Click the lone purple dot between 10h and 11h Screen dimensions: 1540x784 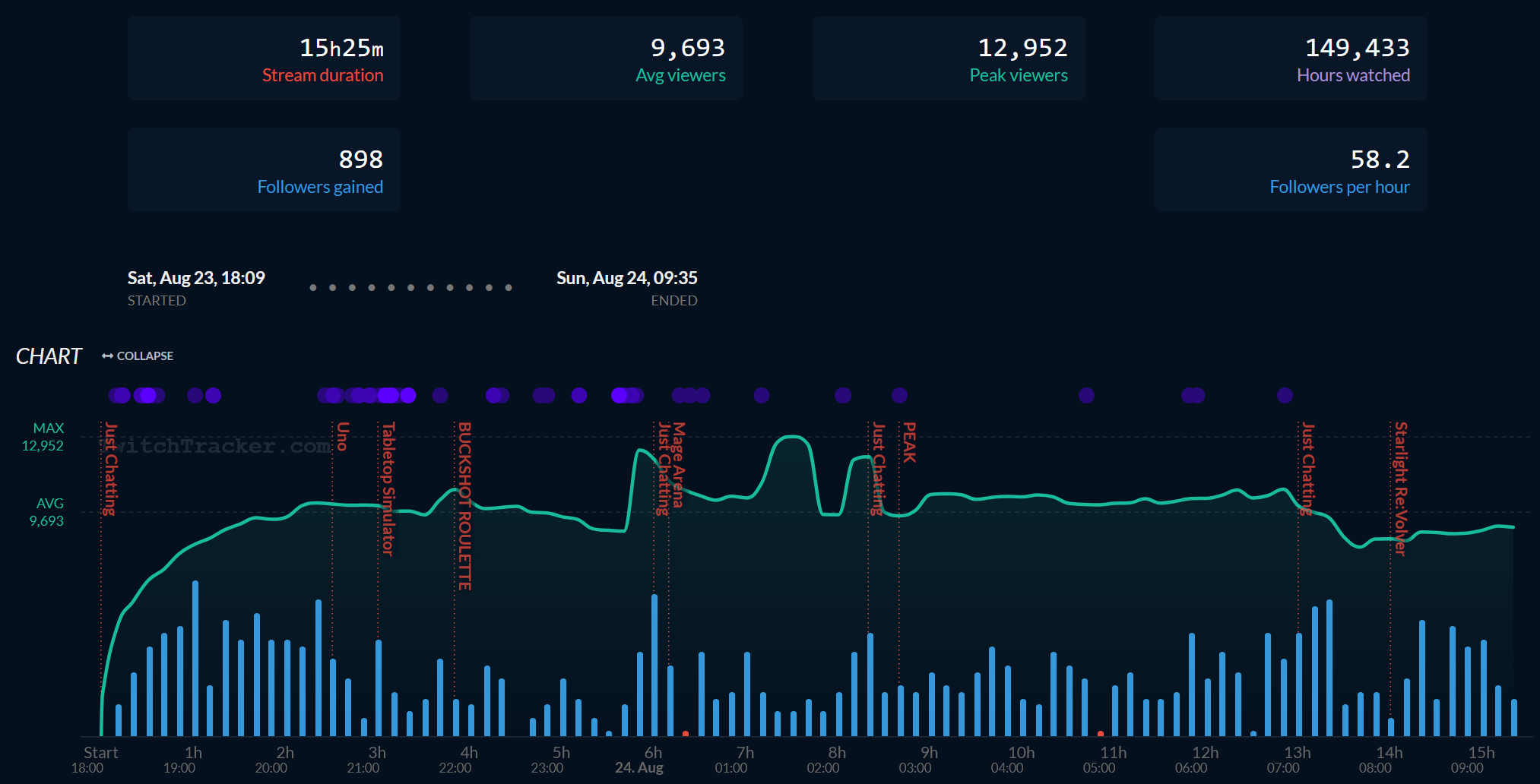[x=1087, y=395]
